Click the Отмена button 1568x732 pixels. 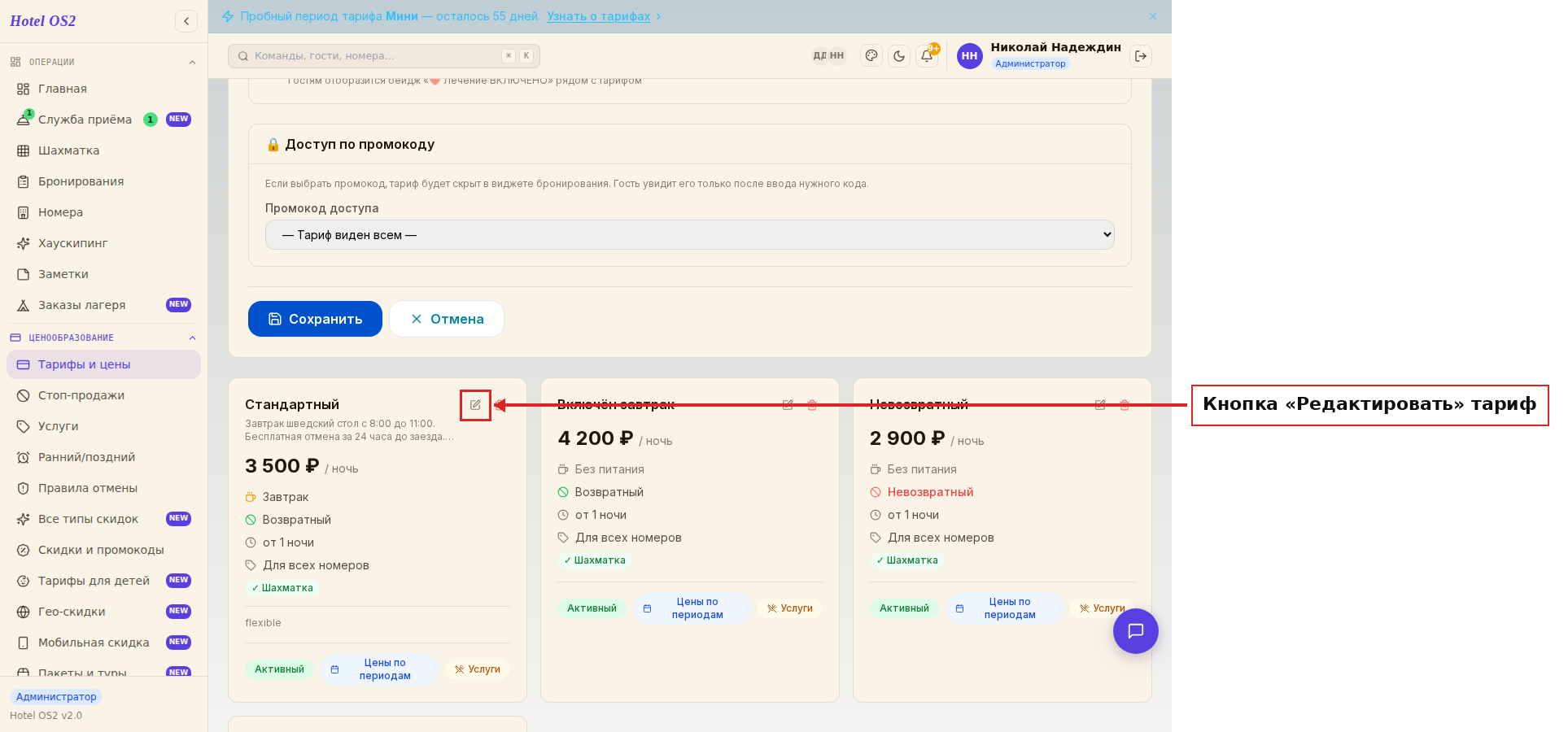point(447,319)
